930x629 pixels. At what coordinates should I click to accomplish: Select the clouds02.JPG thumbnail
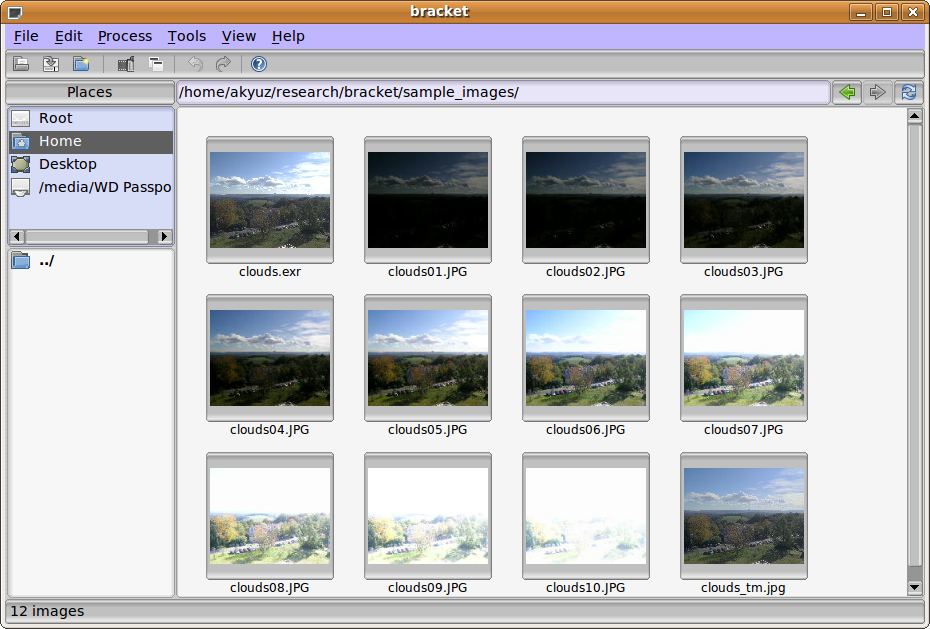(586, 200)
